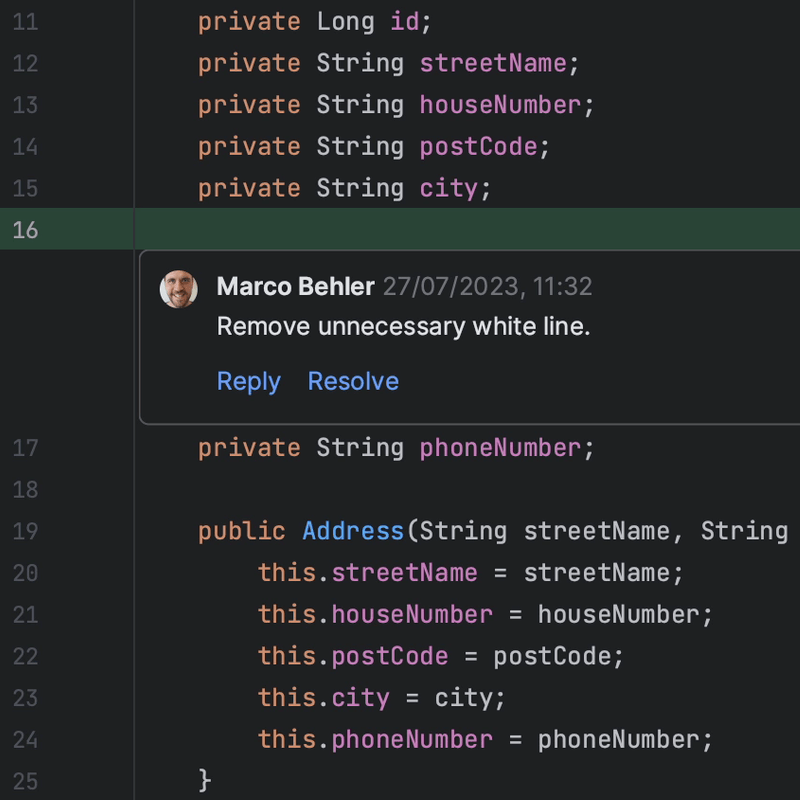Click the city field declaration on line 15
The width and height of the screenshot is (800, 800).
[x=448, y=188]
